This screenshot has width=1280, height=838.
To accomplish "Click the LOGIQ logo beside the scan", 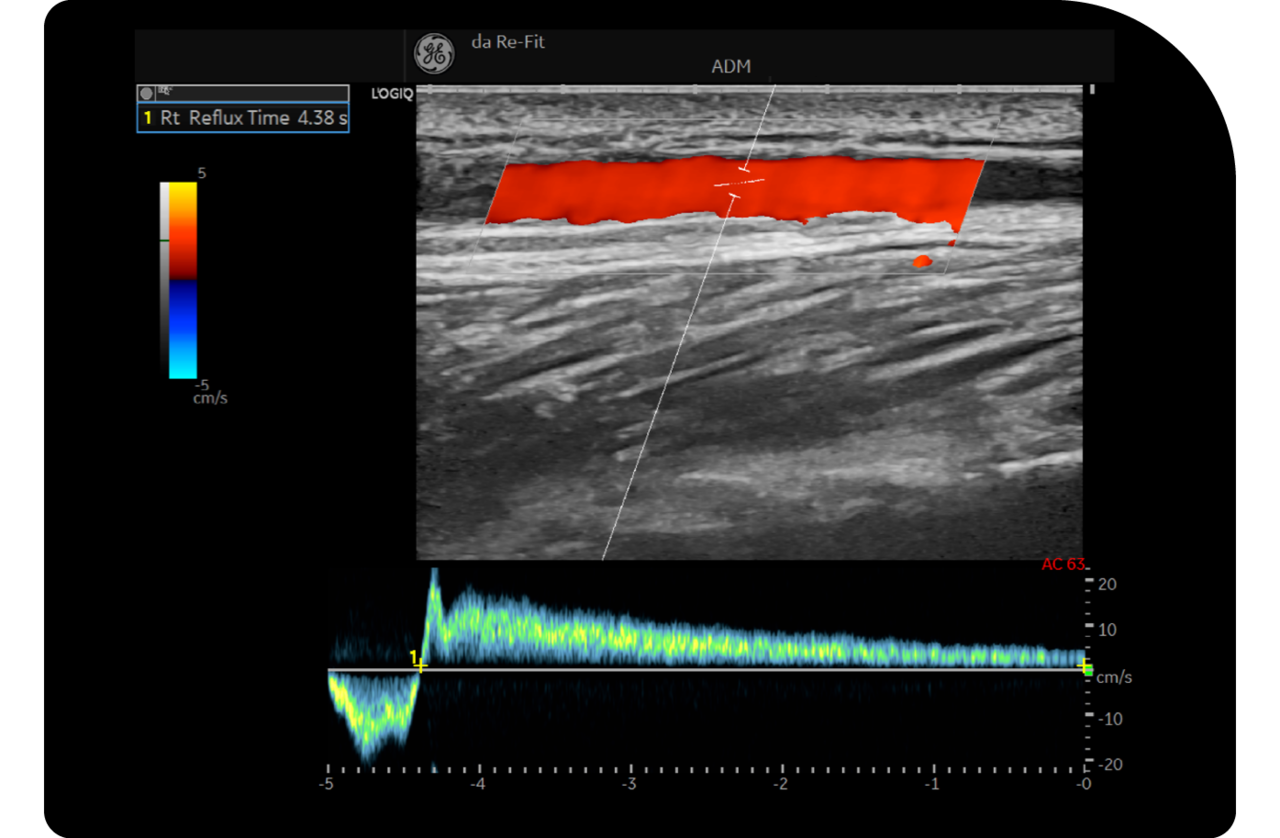I will 393,94.
